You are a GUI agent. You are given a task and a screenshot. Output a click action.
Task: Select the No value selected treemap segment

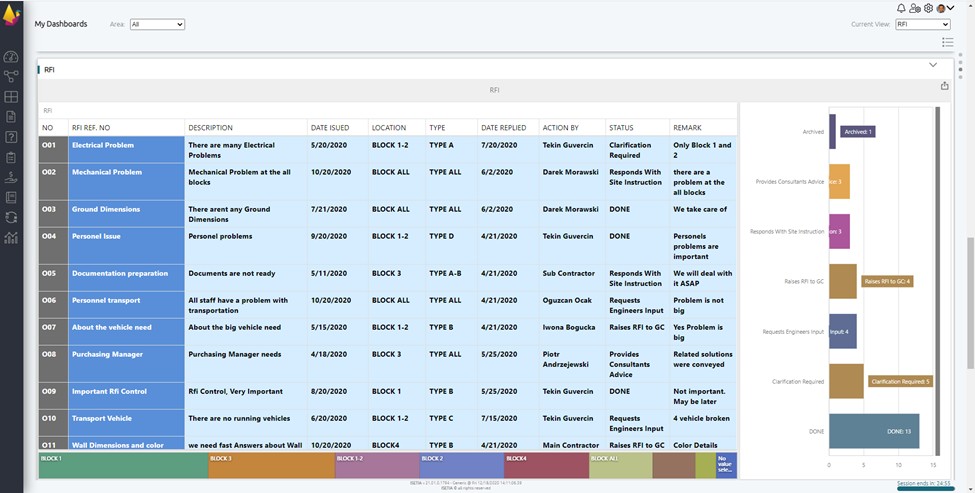[726, 466]
